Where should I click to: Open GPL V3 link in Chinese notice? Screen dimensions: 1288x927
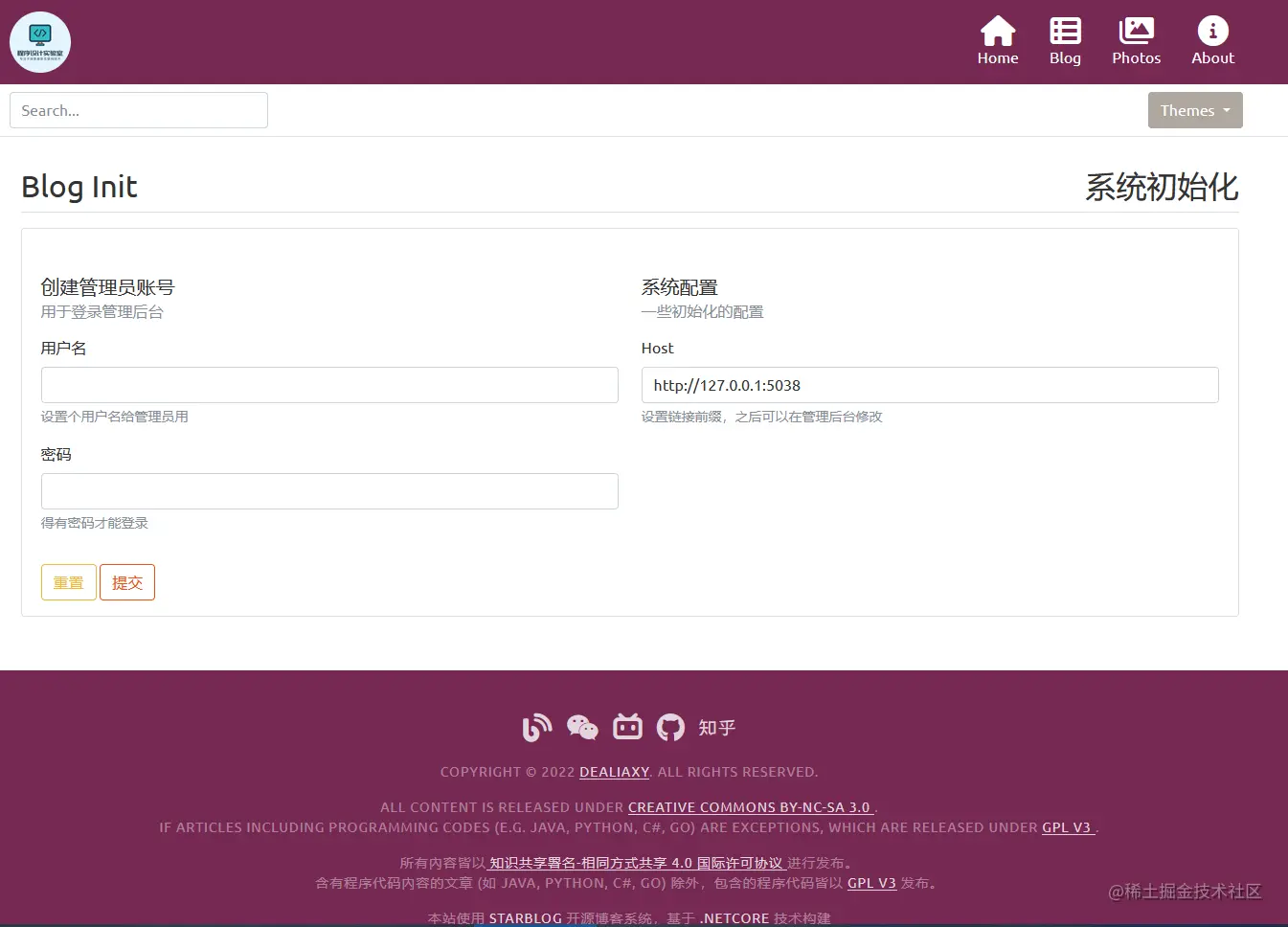pyautogui.click(x=871, y=883)
